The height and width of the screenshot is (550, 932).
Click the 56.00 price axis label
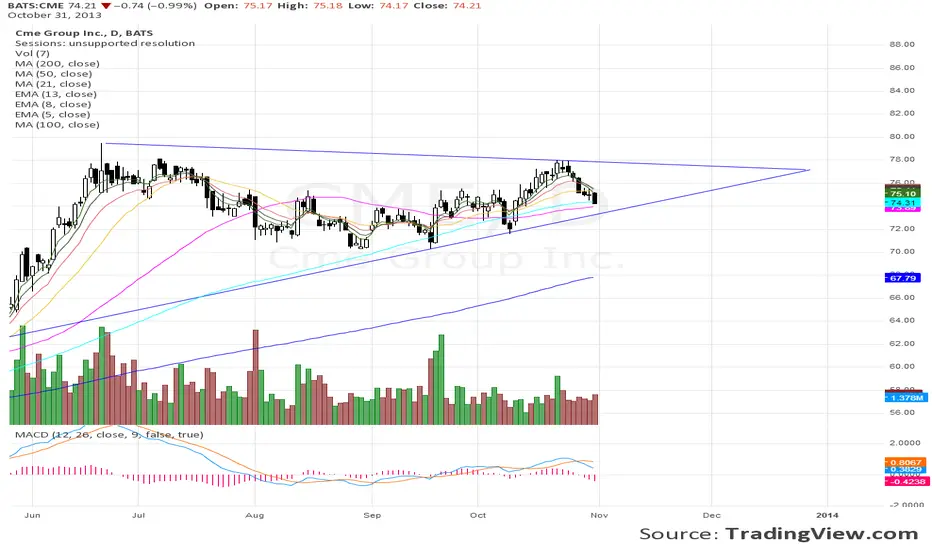click(x=902, y=412)
